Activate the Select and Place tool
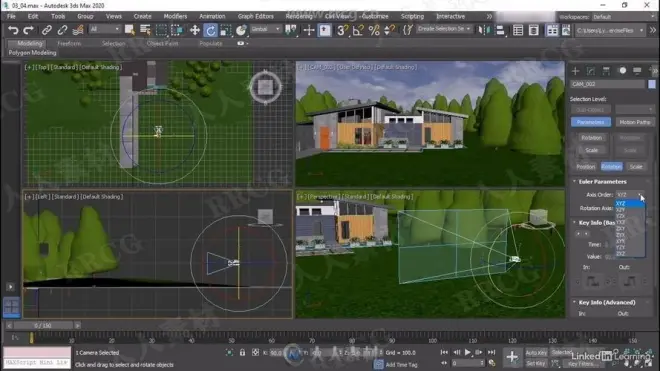This screenshot has height=371, width=660. [241, 30]
